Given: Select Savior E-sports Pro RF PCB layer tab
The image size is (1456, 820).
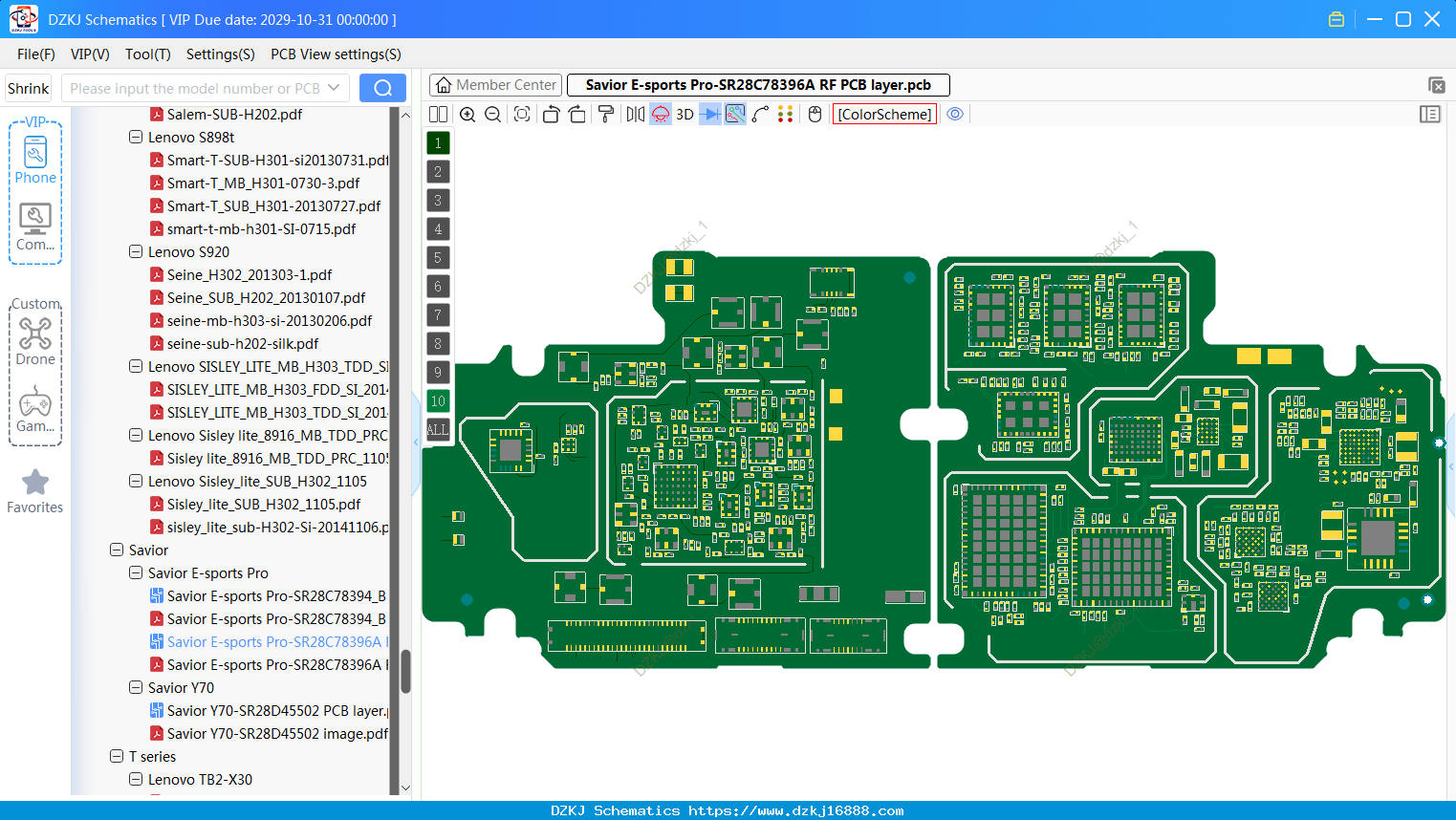Looking at the screenshot, I should coord(758,85).
